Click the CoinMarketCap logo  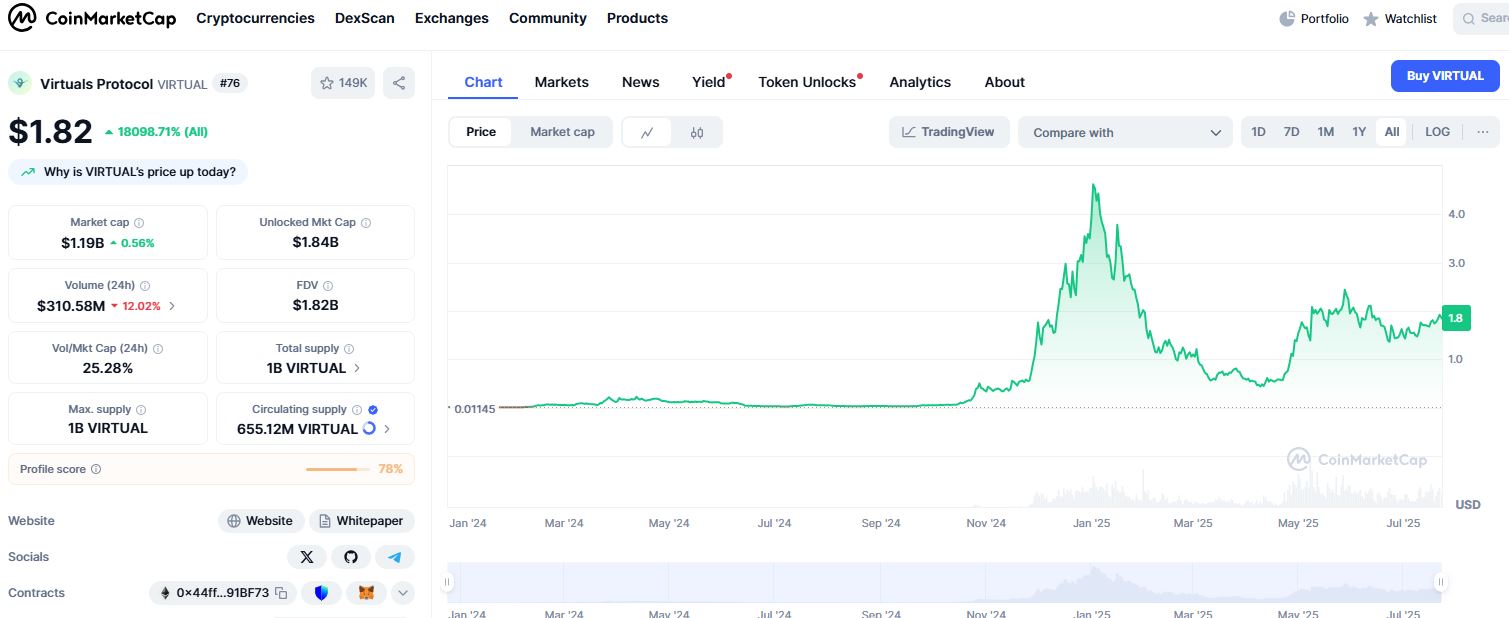(x=92, y=18)
